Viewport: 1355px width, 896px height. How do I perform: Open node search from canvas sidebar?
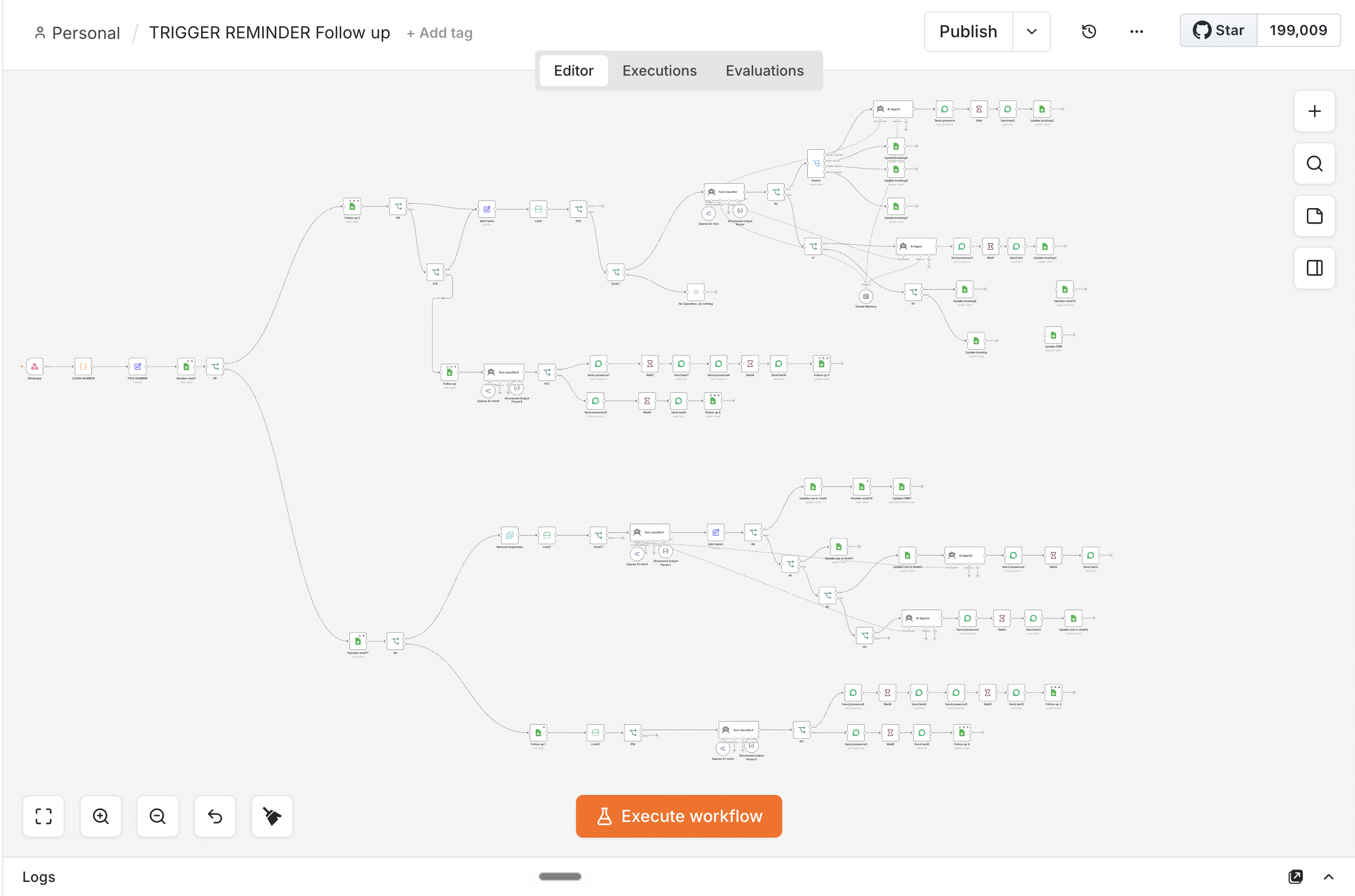1314,163
